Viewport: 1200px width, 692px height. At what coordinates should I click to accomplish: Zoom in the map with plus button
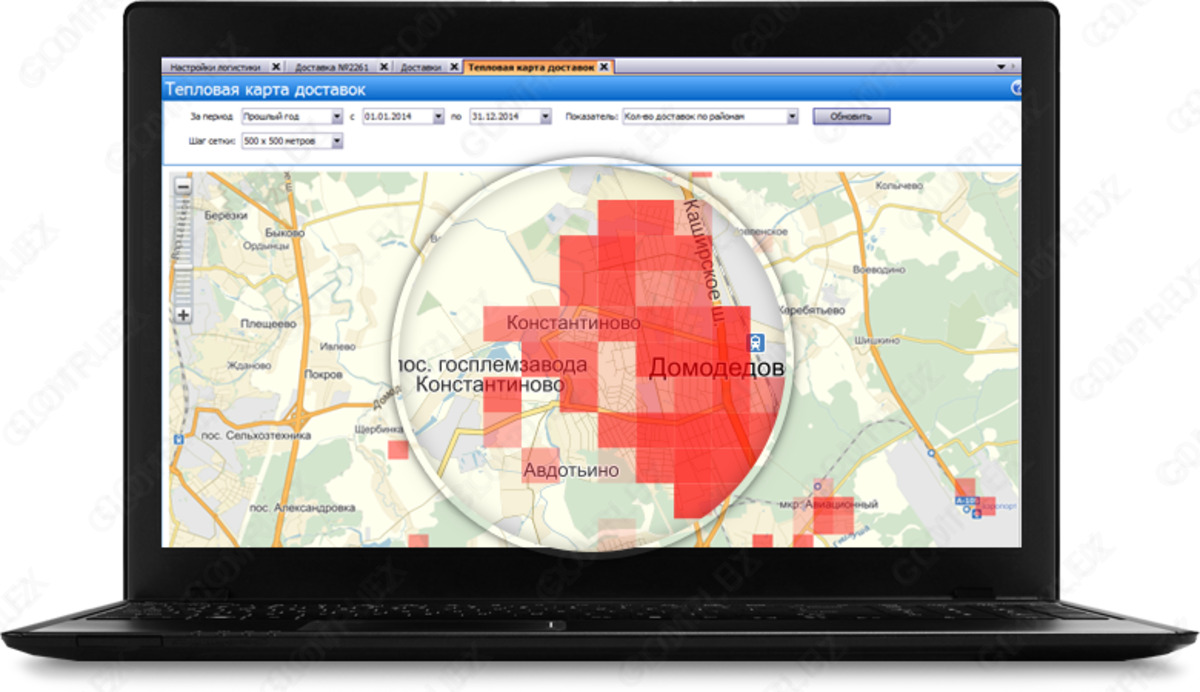coord(183,315)
